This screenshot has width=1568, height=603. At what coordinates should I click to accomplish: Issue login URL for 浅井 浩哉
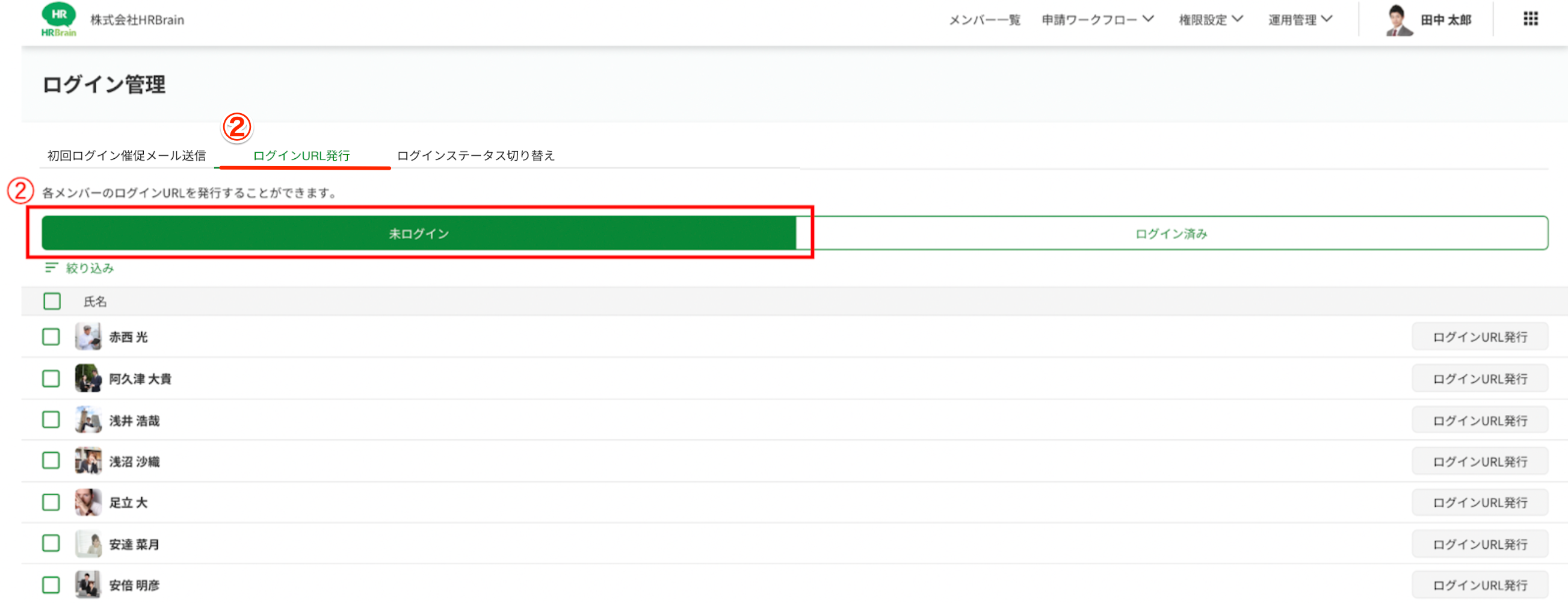pyautogui.click(x=1480, y=420)
